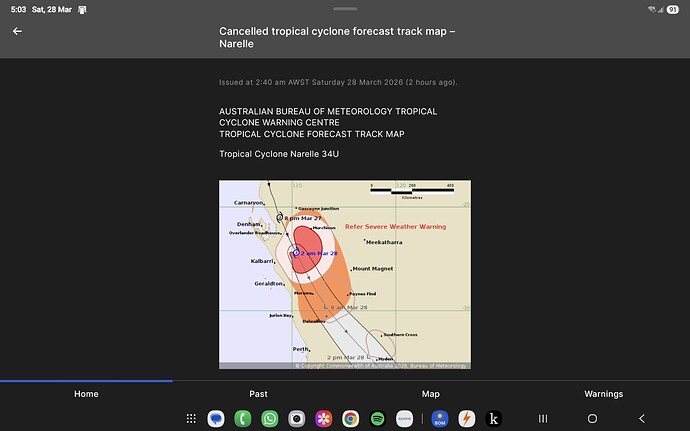Tap the drag handle at top center
Viewport: 690px width, 431px height.
pyautogui.click(x=345, y=8)
